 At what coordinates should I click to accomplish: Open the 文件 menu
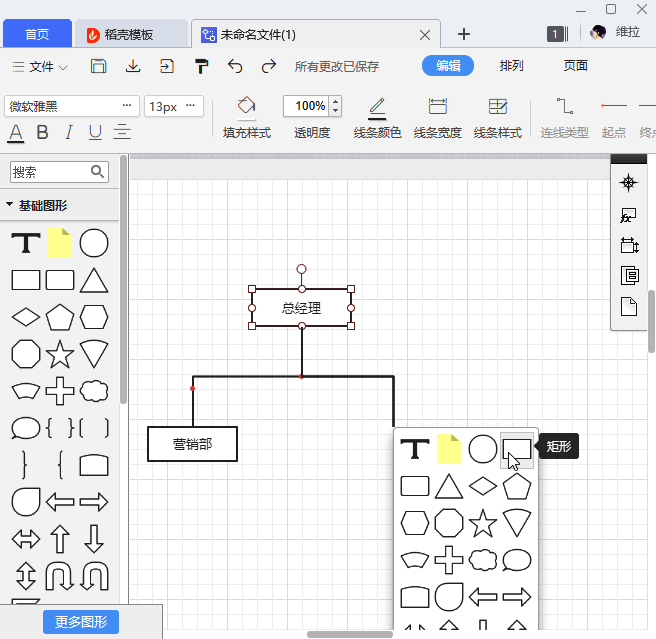click(40, 67)
